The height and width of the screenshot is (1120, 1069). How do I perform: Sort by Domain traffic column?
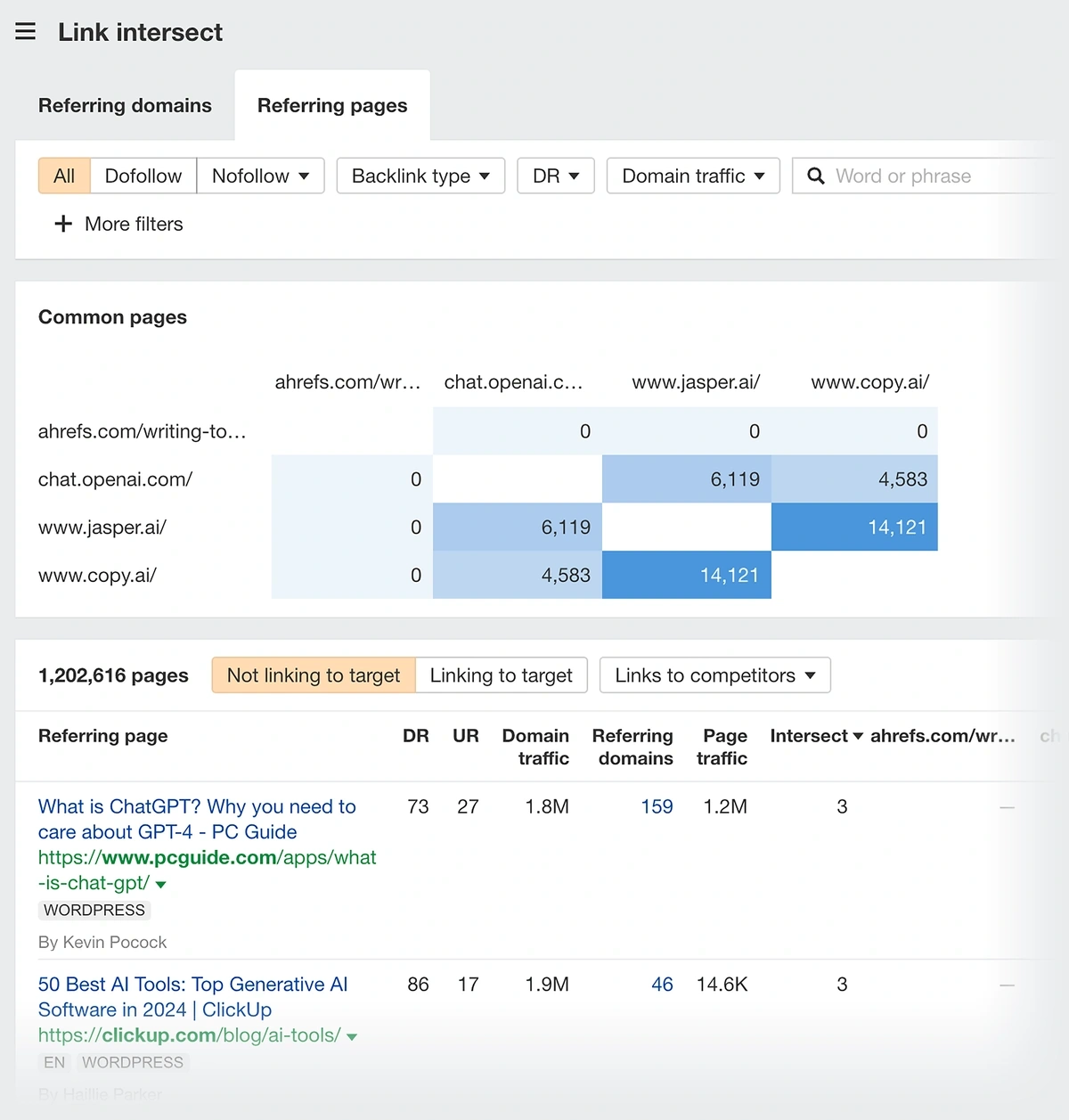point(535,747)
